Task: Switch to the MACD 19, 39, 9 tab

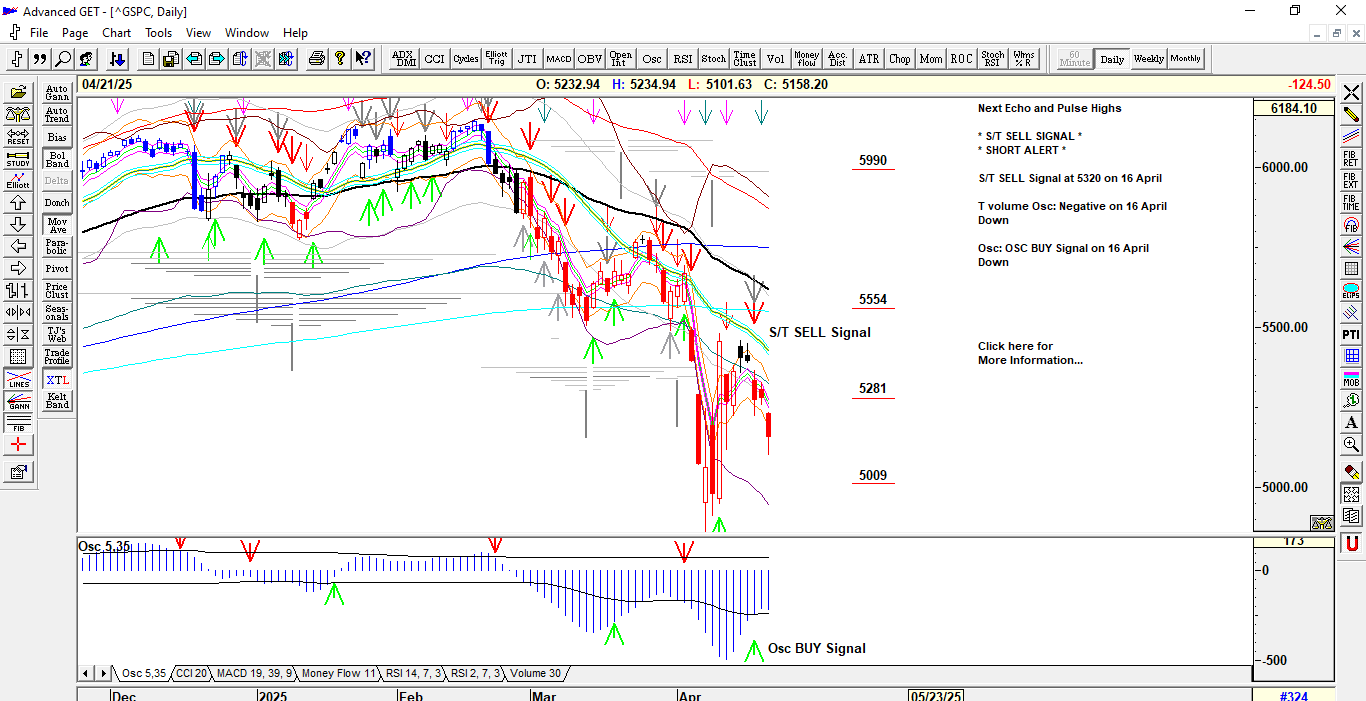Action: 253,674
